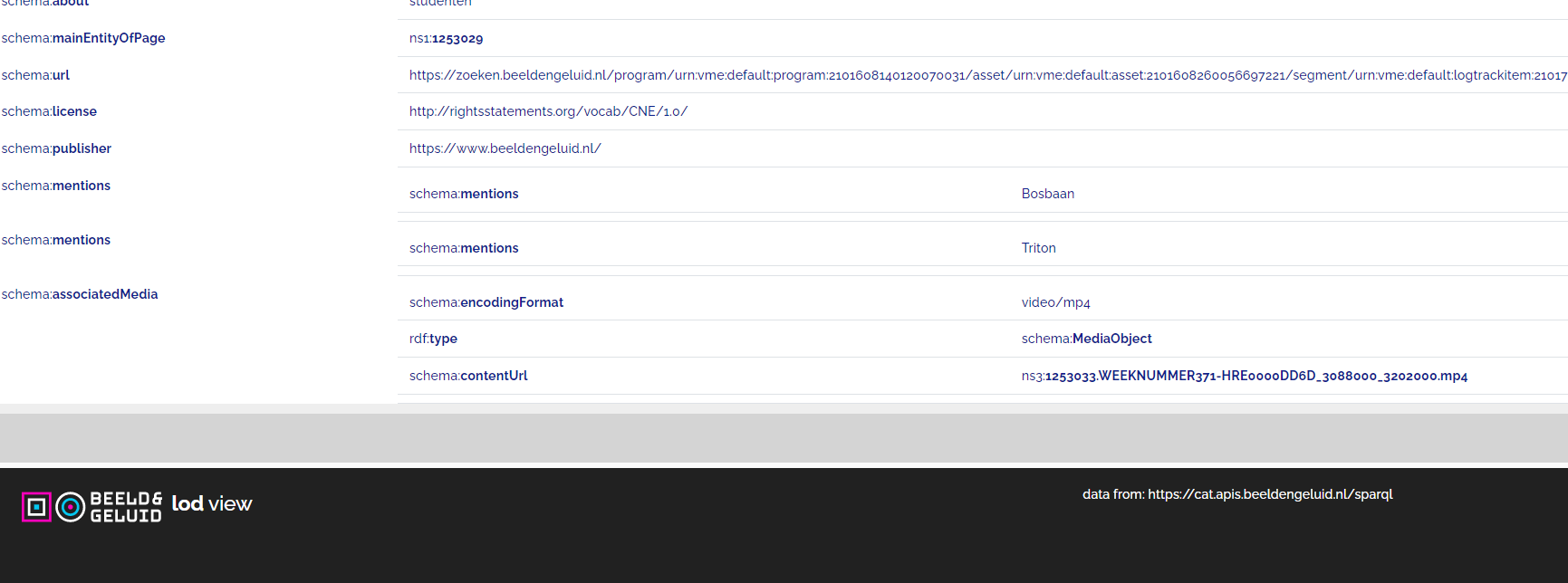1568x583 pixels.
Task: Click schema:mentions label beside the Bosbaan row
Action: (56, 186)
